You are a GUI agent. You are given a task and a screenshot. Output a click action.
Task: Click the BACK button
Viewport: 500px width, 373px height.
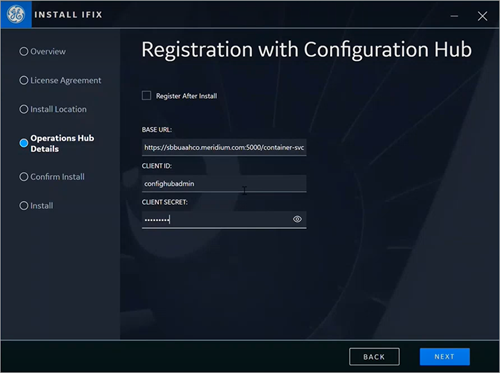(x=374, y=357)
